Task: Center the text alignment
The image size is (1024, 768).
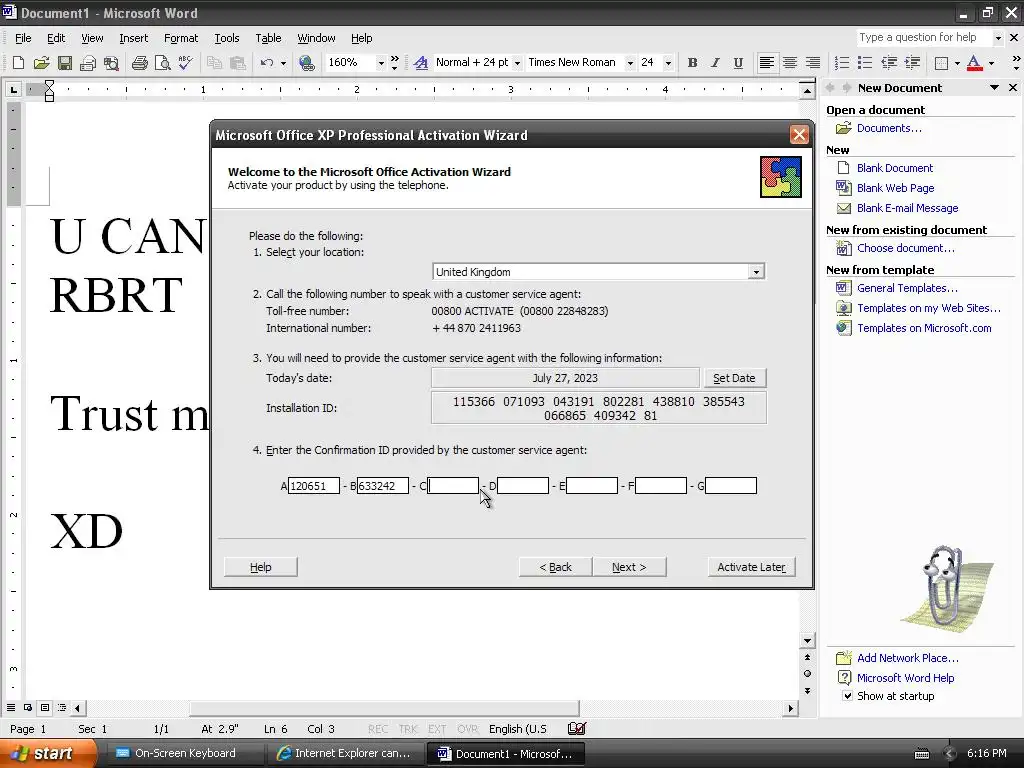Action: (x=790, y=63)
